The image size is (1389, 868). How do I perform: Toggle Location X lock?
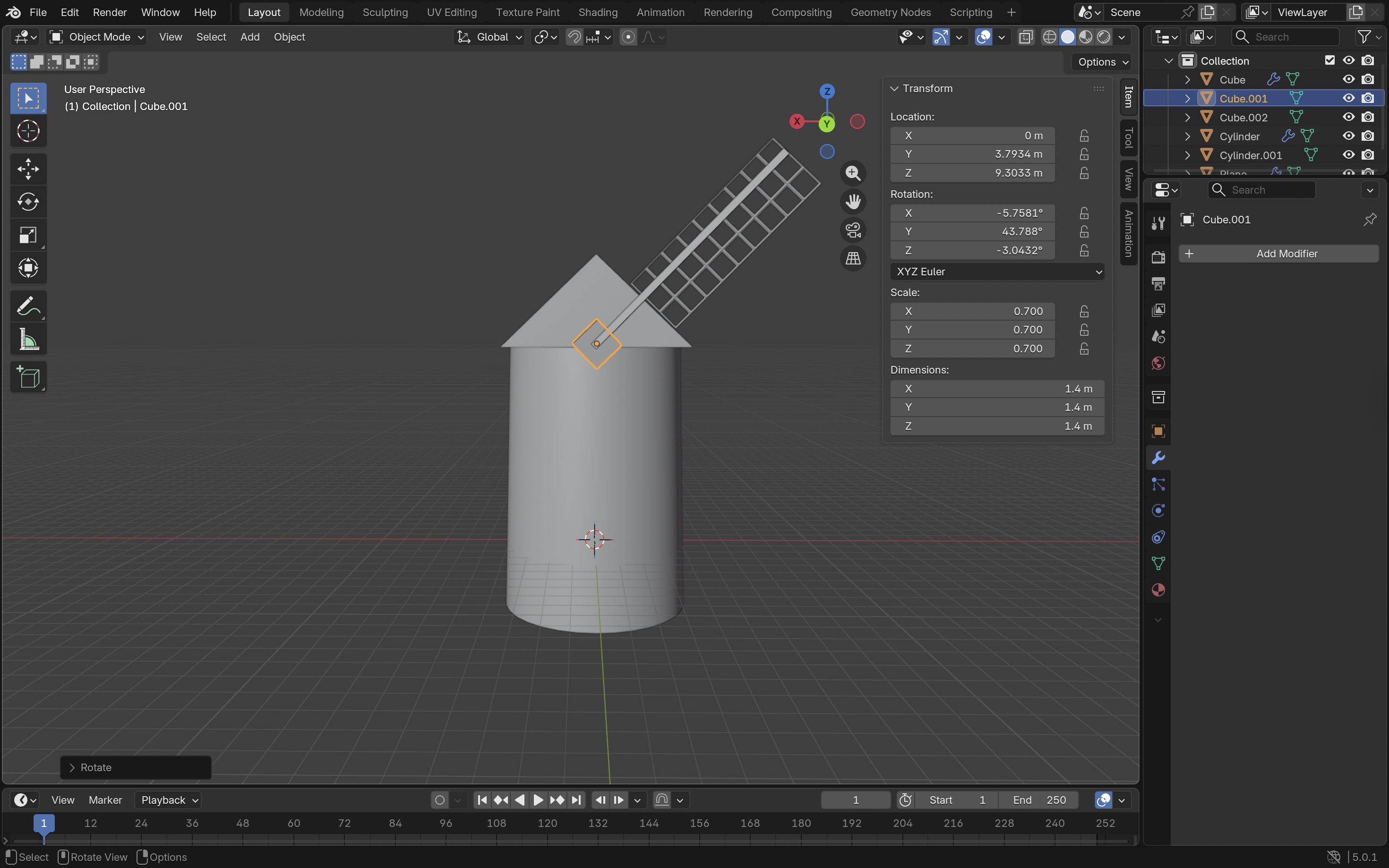(1083, 136)
